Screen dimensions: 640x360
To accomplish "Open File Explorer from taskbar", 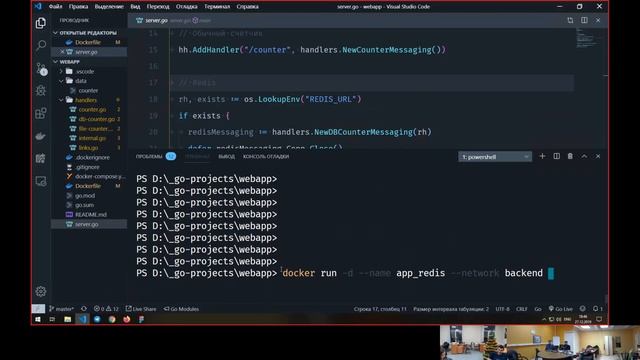I will tap(67, 319).
